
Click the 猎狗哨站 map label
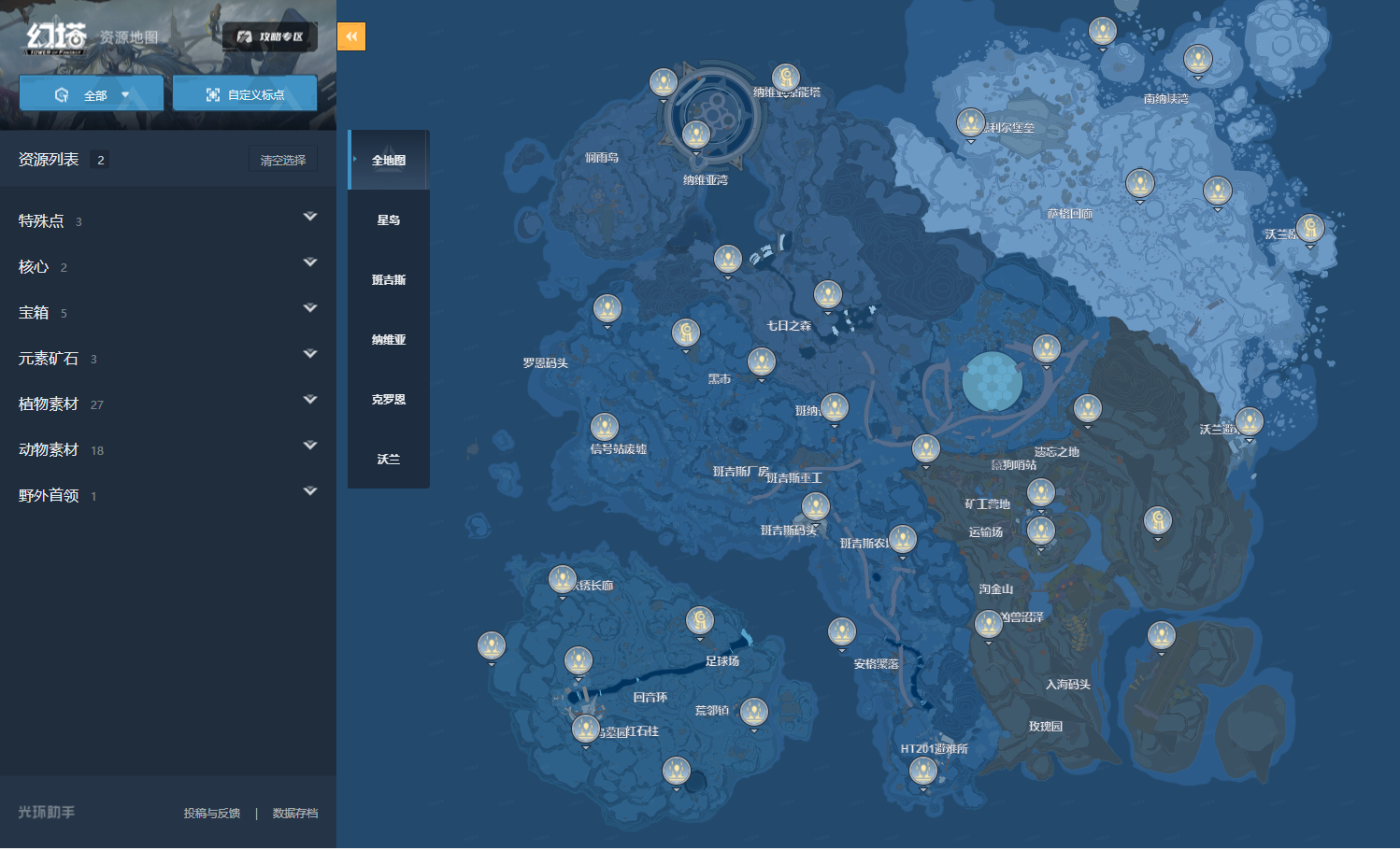(x=1014, y=465)
